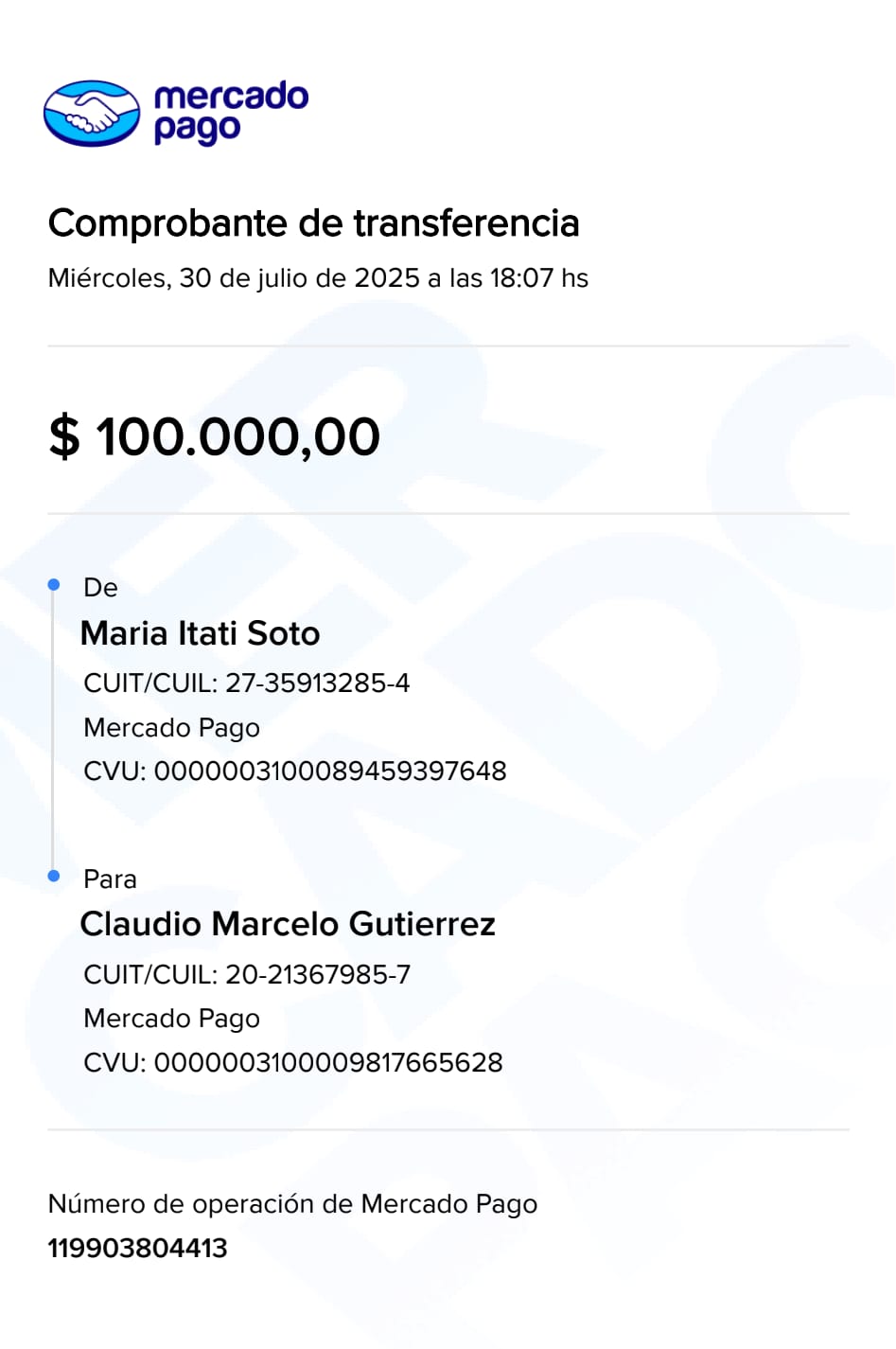Screen dimensions: 896x1349
Task: Click "Mercado Pago" under the sender name
Action: tap(171, 728)
